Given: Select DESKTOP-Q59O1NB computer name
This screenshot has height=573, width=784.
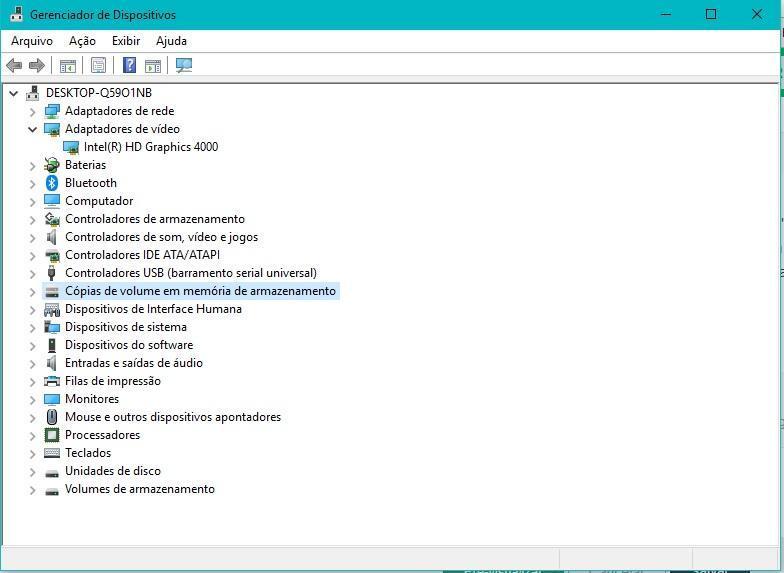Looking at the screenshot, I should (98, 93).
